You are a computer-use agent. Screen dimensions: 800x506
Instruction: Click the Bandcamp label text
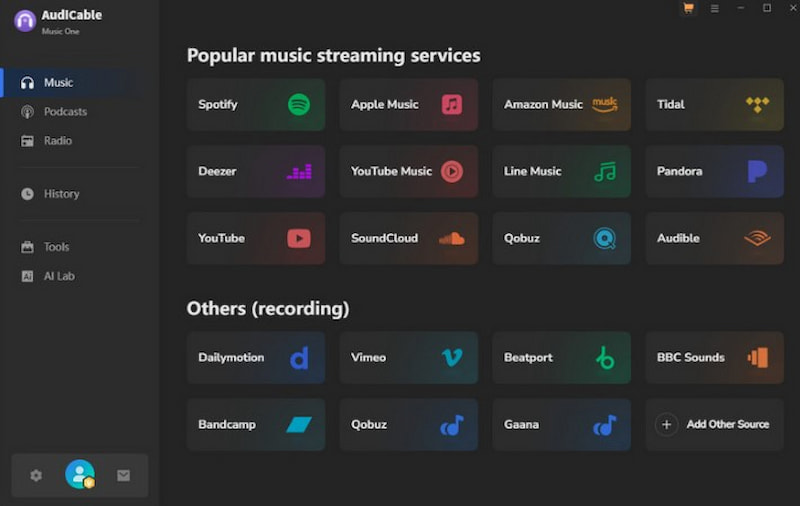(x=227, y=424)
